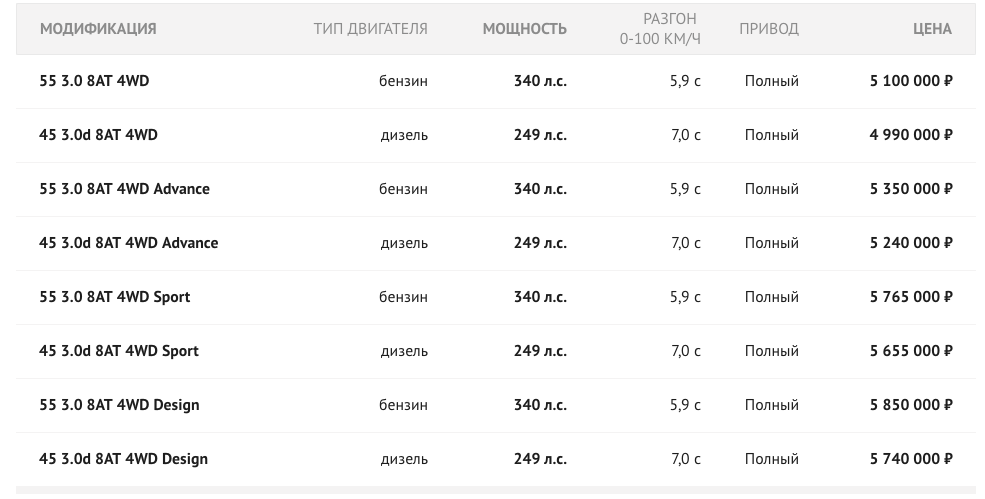Click the 5 765 000 ₽ price
This screenshot has height=499, width=985.
pos(911,297)
